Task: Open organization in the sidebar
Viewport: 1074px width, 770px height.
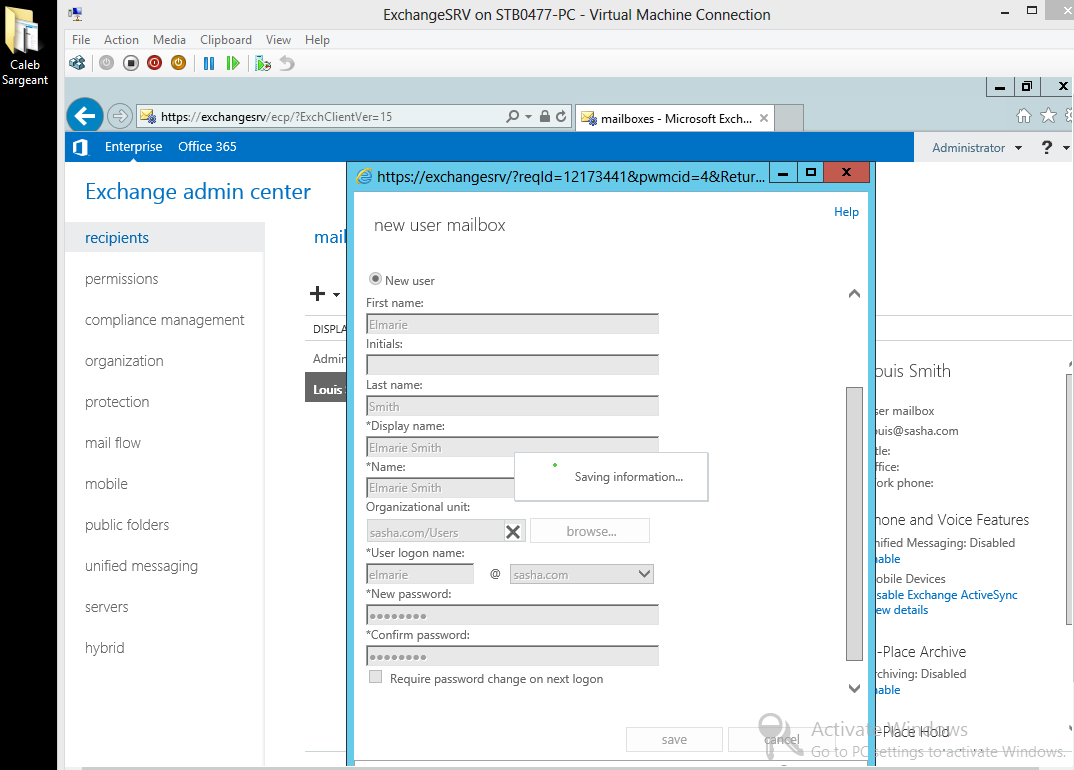Action: pos(124,361)
